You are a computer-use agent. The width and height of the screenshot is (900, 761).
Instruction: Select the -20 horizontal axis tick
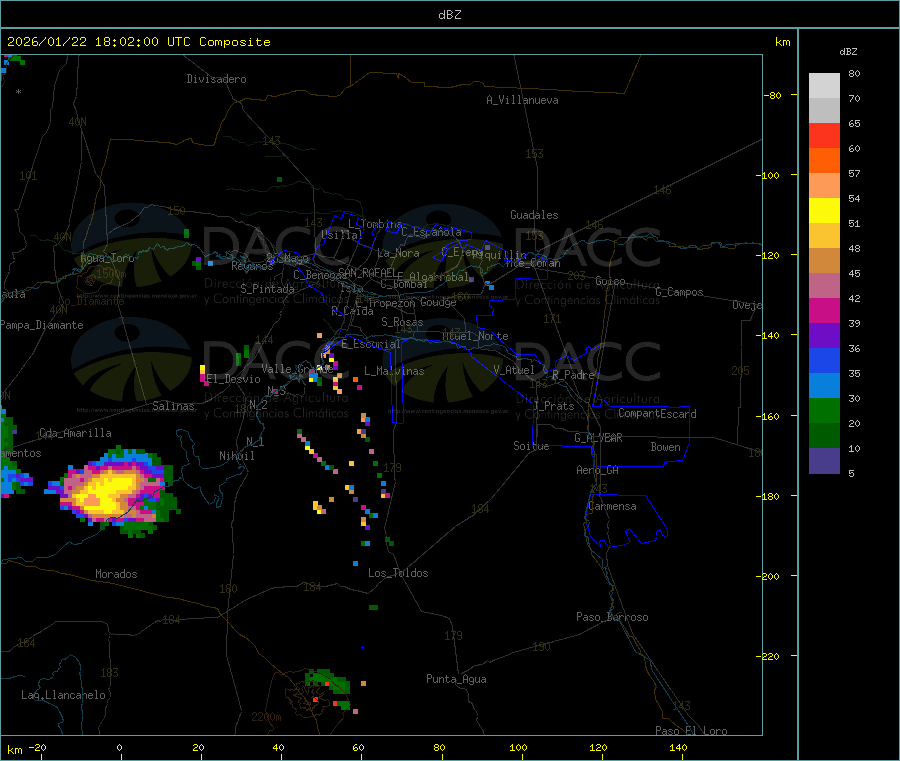click(x=38, y=747)
